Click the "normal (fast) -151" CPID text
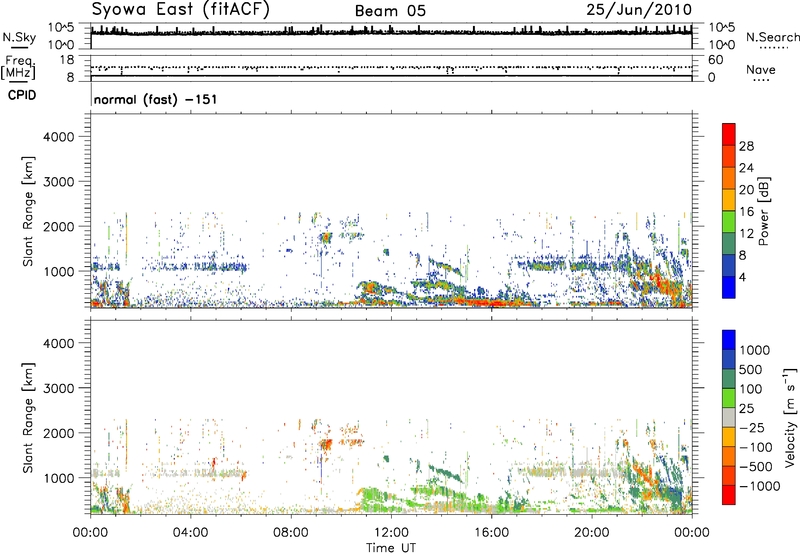Image resolution: width=800 pixels, height=554 pixels. [x=156, y=99]
